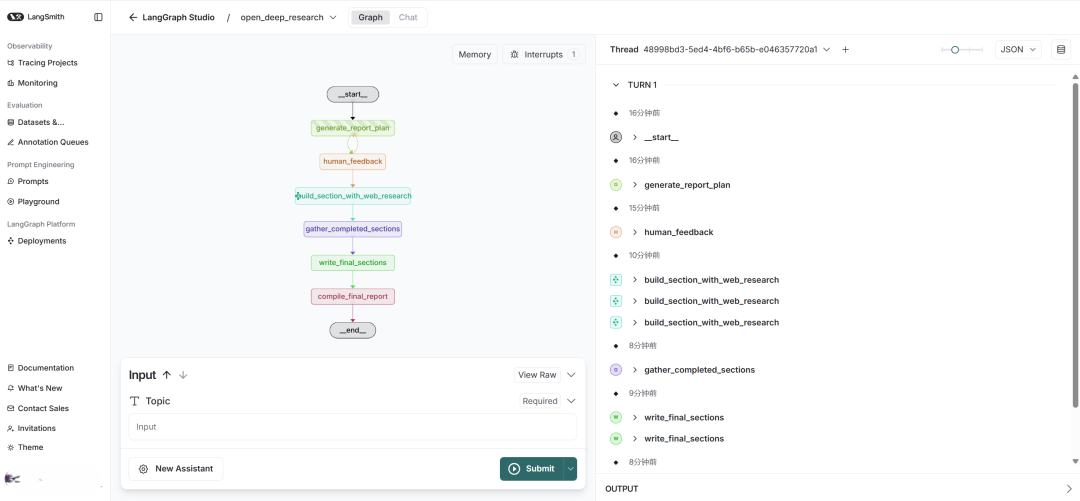Collapse the Topic field chevron
1080x501 pixels.
point(571,401)
